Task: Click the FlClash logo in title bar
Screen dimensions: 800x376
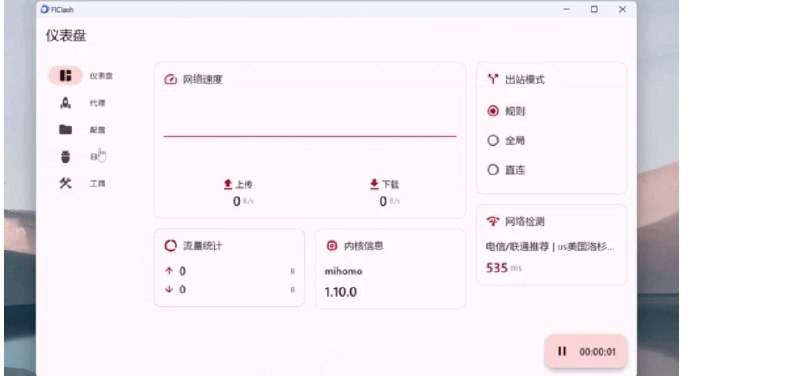Action: (x=44, y=9)
